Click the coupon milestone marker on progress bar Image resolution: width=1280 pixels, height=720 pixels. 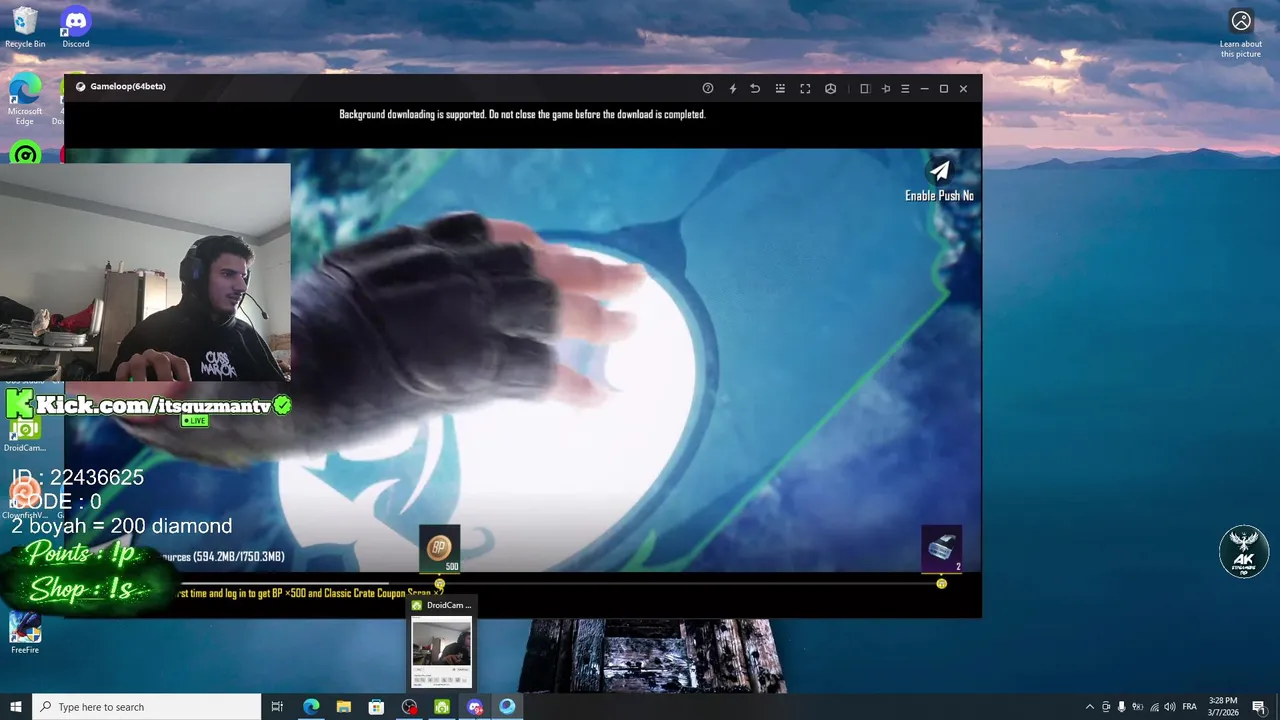[x=941, y=584]
